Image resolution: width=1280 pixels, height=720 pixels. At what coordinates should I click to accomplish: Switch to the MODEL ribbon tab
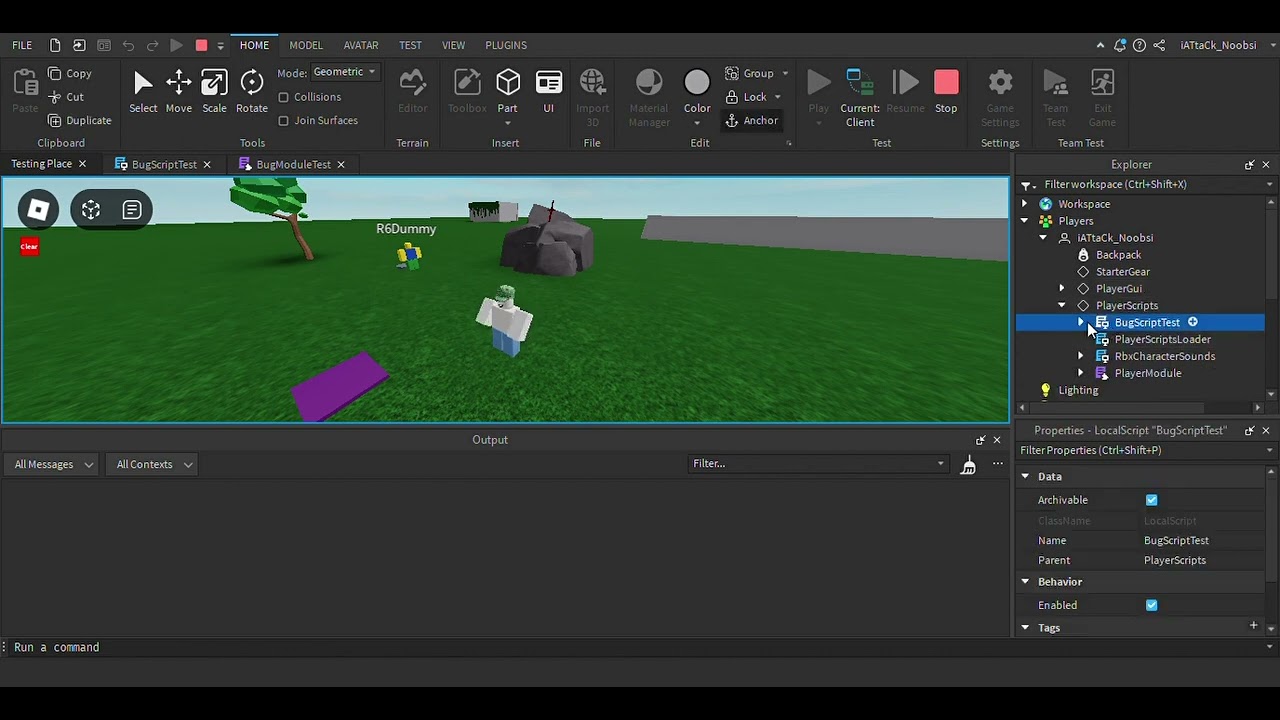[x=306, y=45]
